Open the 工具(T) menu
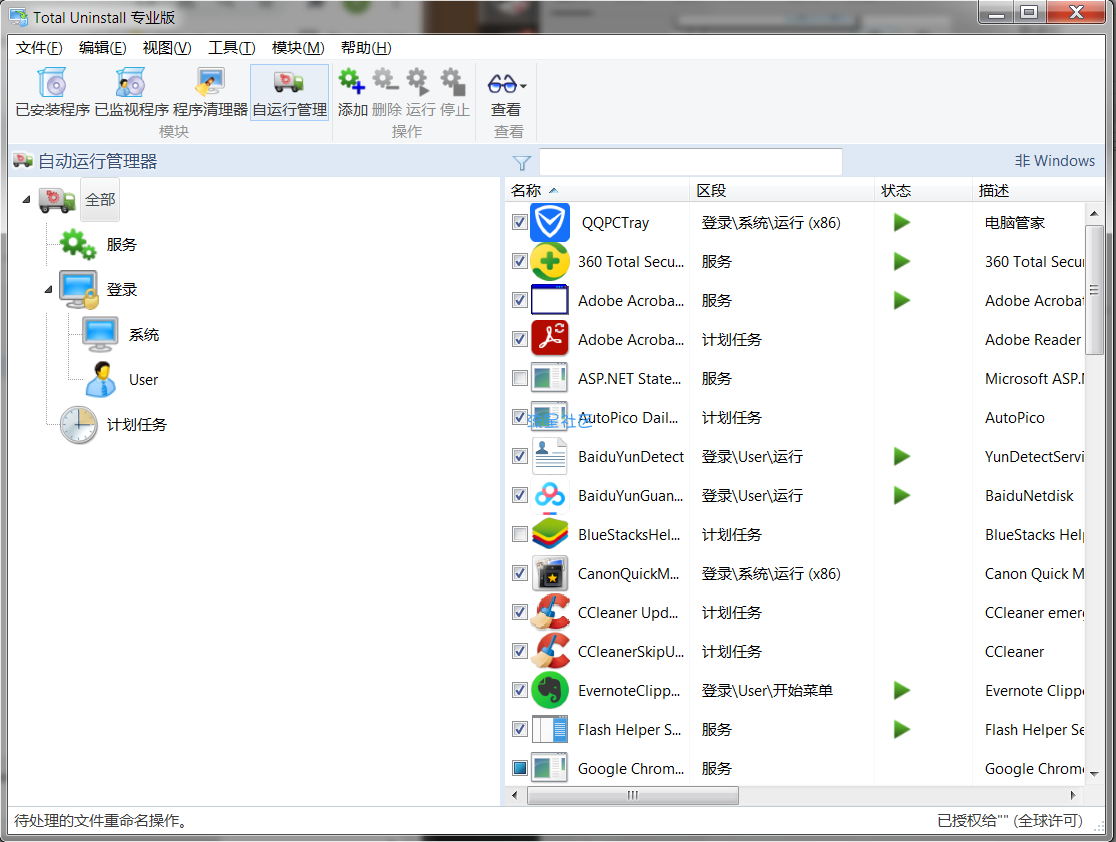This screenshot has width=1116, height=842. pyautogui.click(x=231, y=48)
